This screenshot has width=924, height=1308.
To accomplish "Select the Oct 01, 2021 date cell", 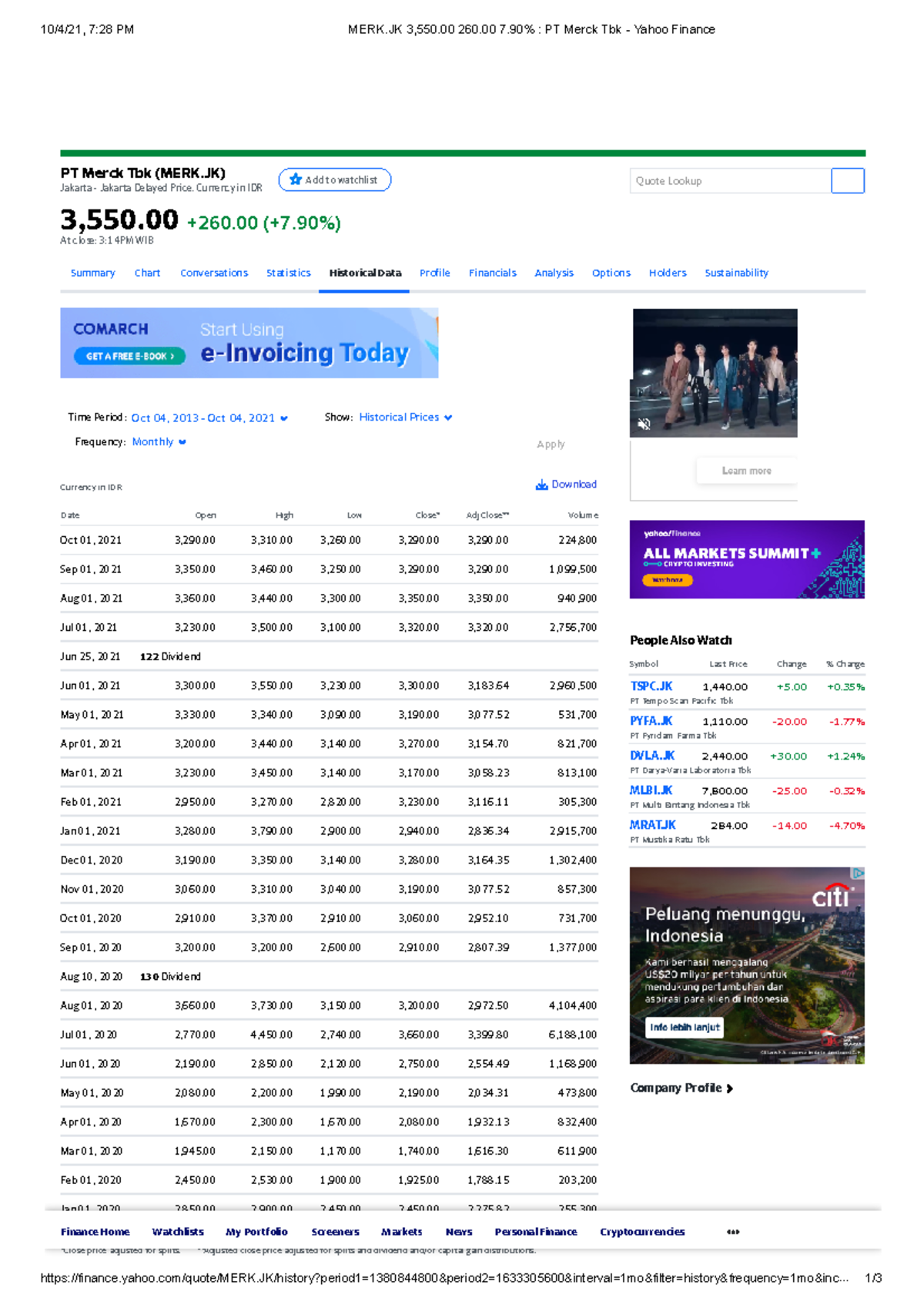I will pyautogui.click(x=91, y=540).
